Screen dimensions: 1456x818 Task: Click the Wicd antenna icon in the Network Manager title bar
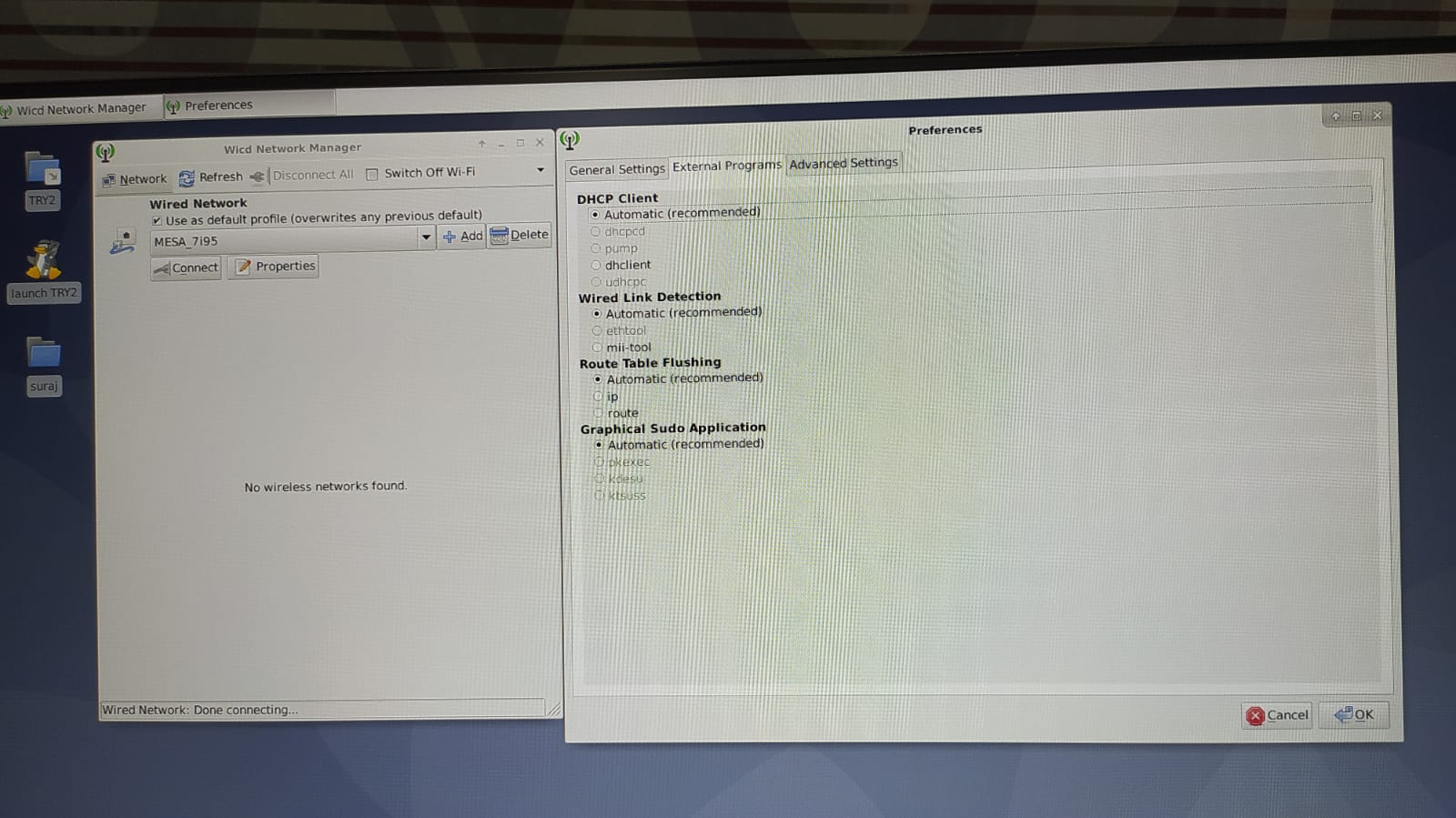(106, 152)
